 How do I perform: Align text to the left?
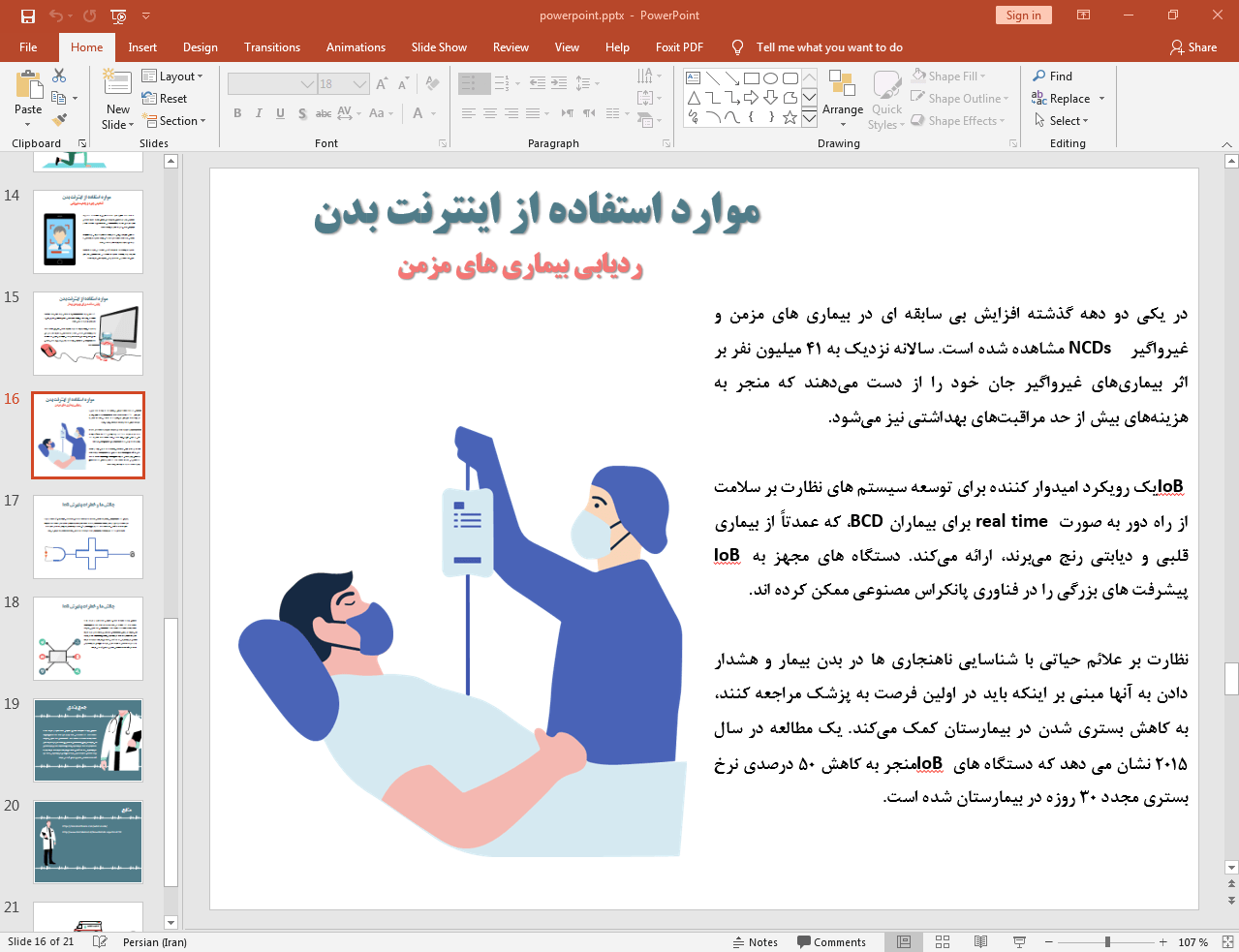pyautogui.click(x=468, y=113)
